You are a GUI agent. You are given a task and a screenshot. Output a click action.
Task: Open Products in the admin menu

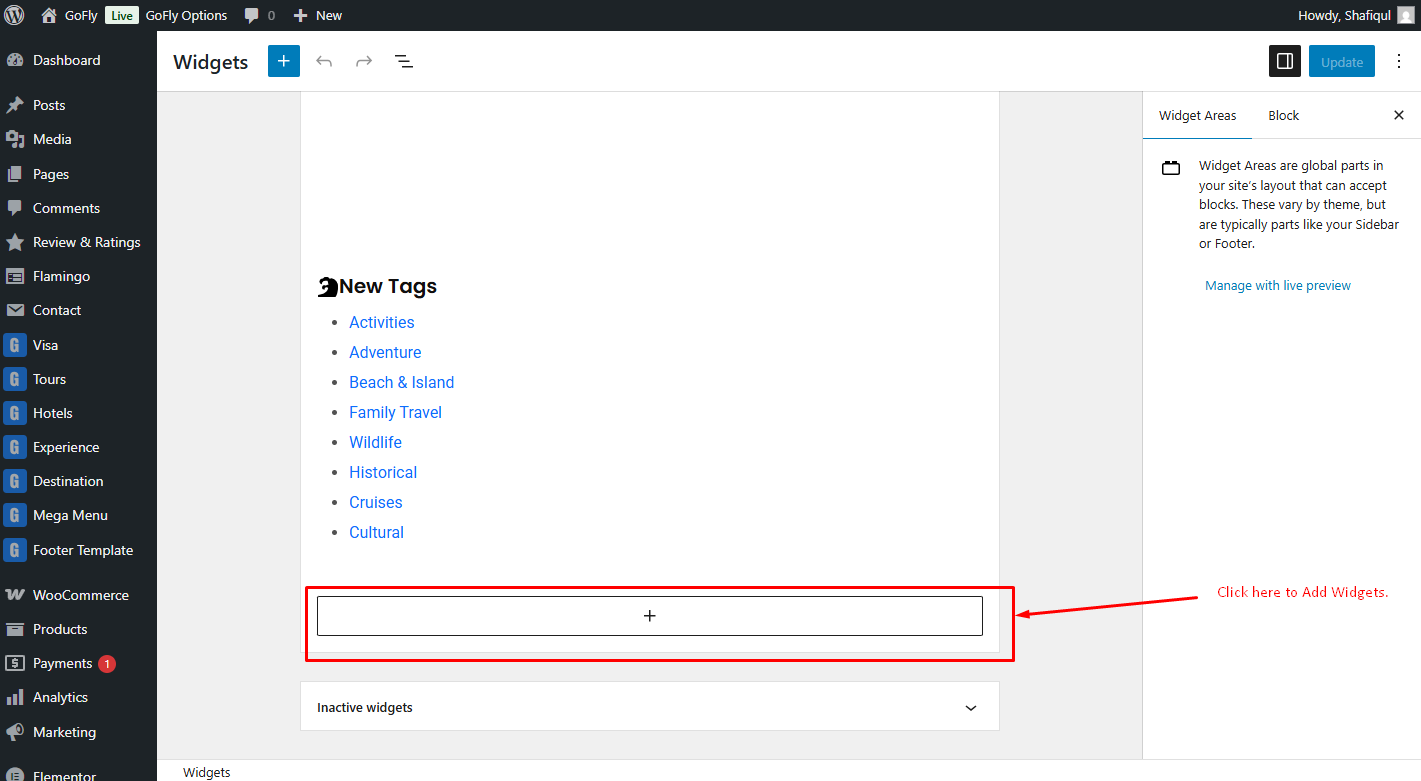78,629
